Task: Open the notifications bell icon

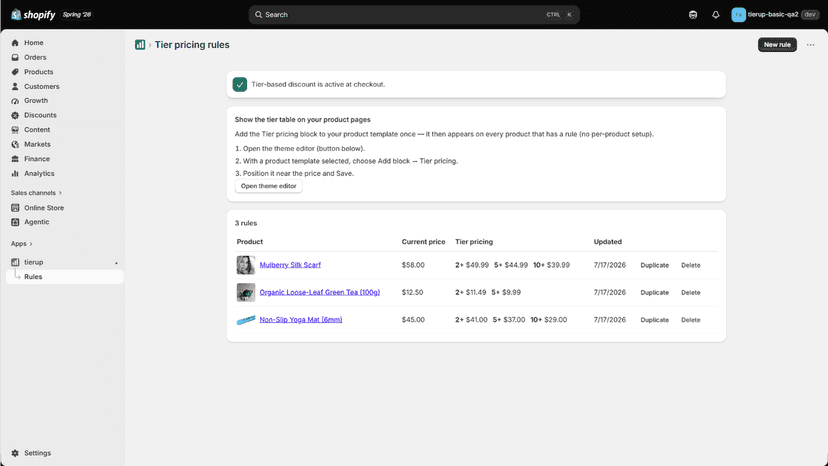Action: coord(716,15)
